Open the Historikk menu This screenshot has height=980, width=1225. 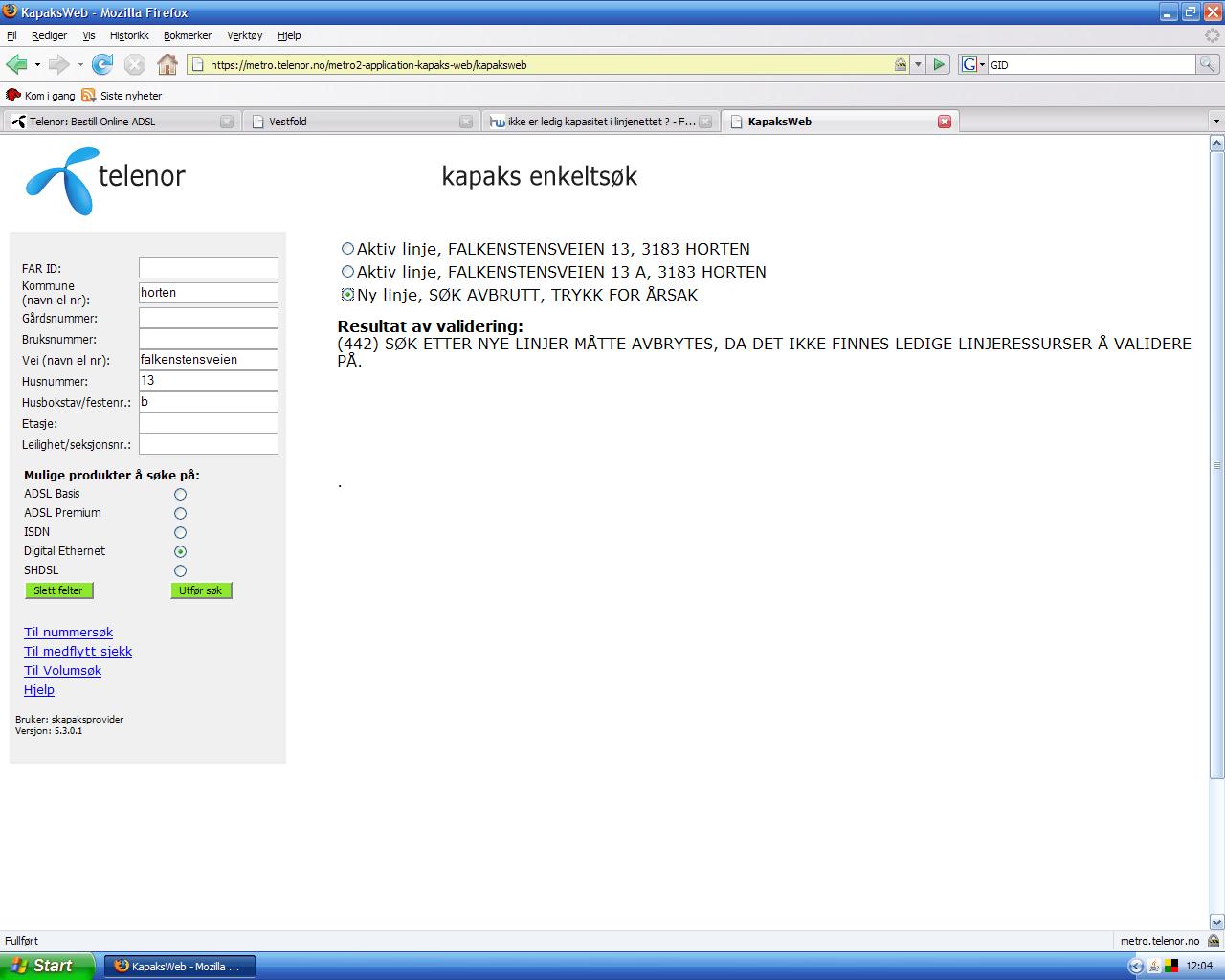tap(129, 35)
